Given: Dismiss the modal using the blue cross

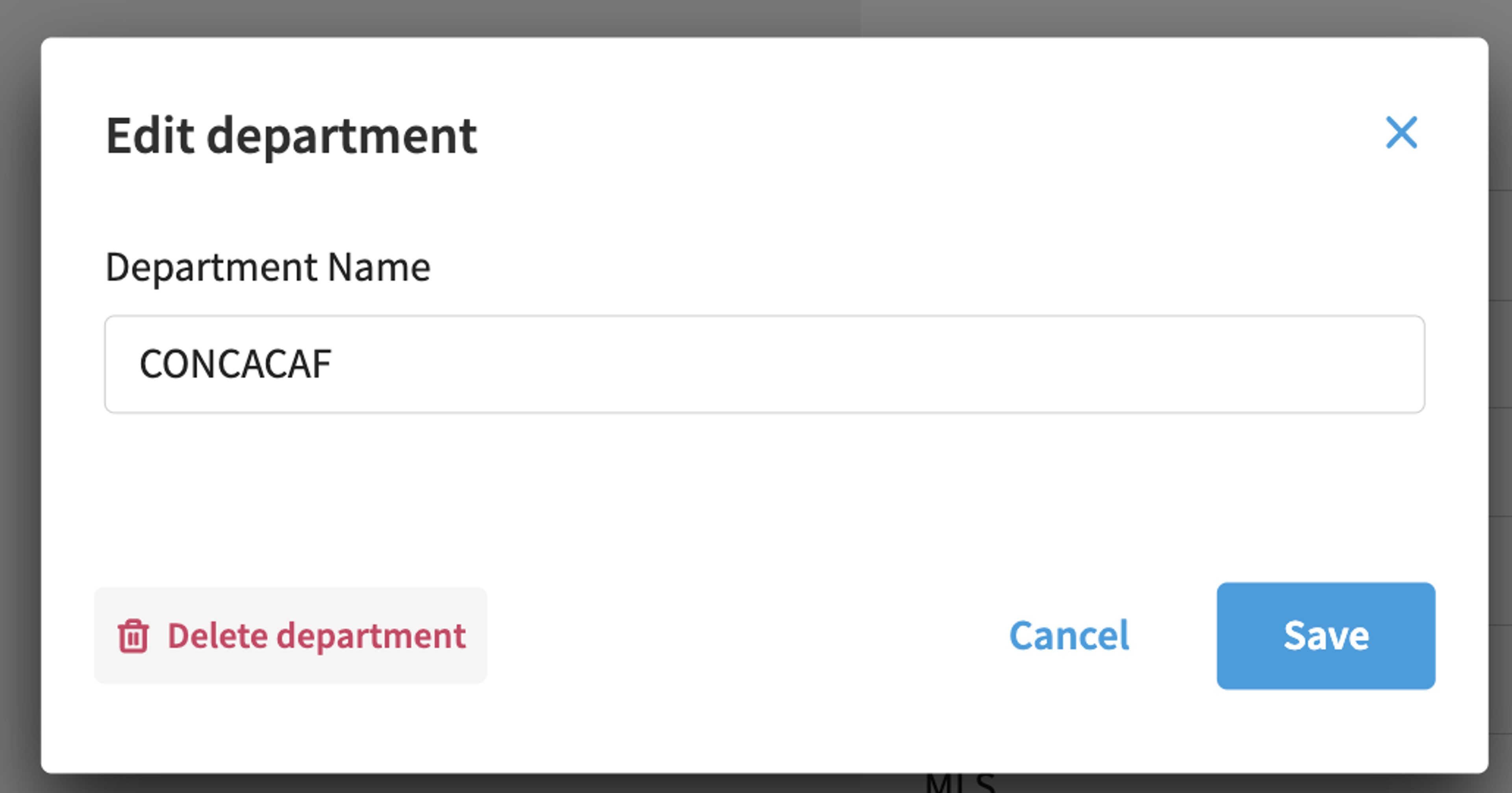Looking at the screenshot, I should [x=1401, y=132].
